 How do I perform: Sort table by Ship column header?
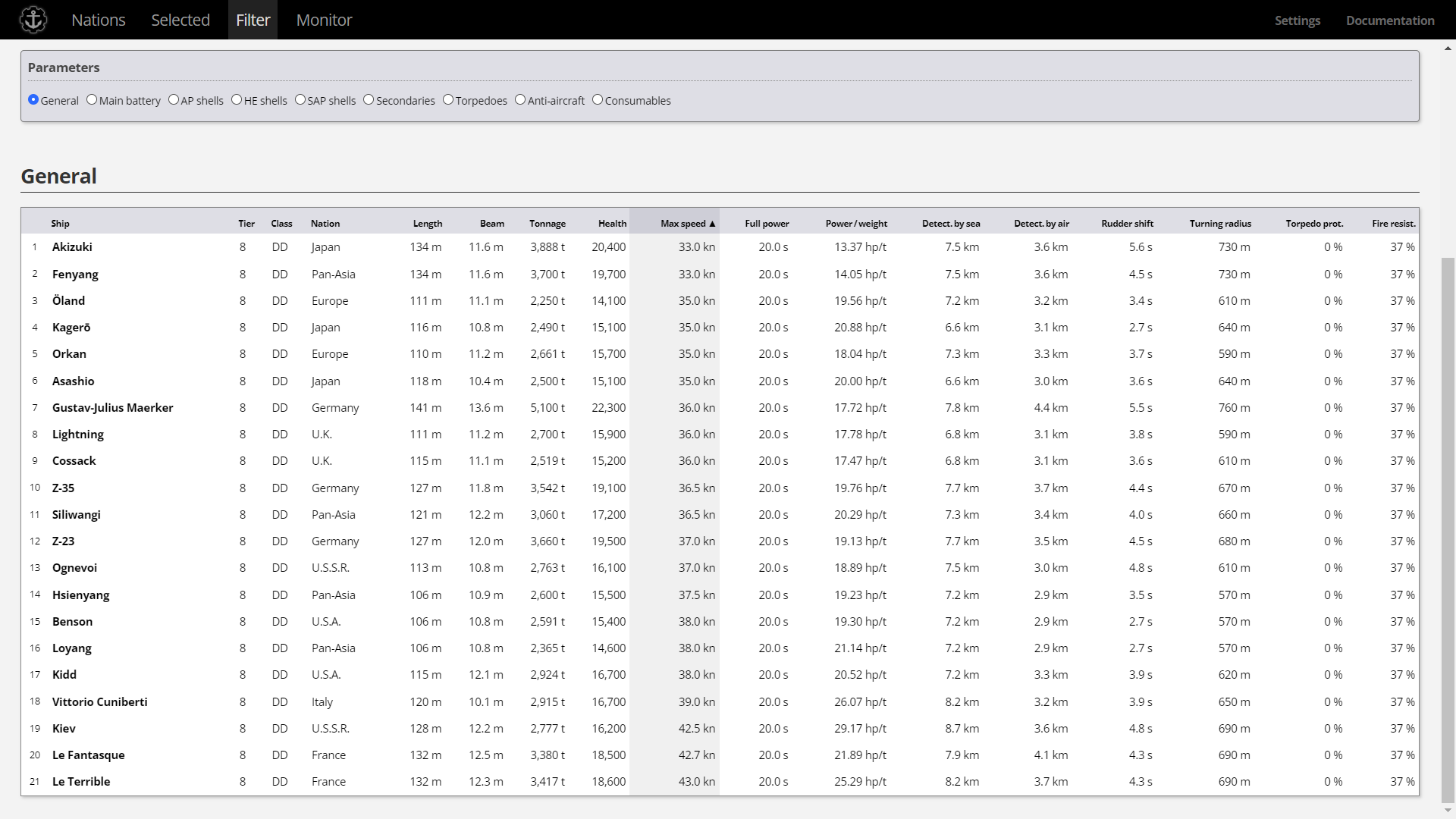60,223
